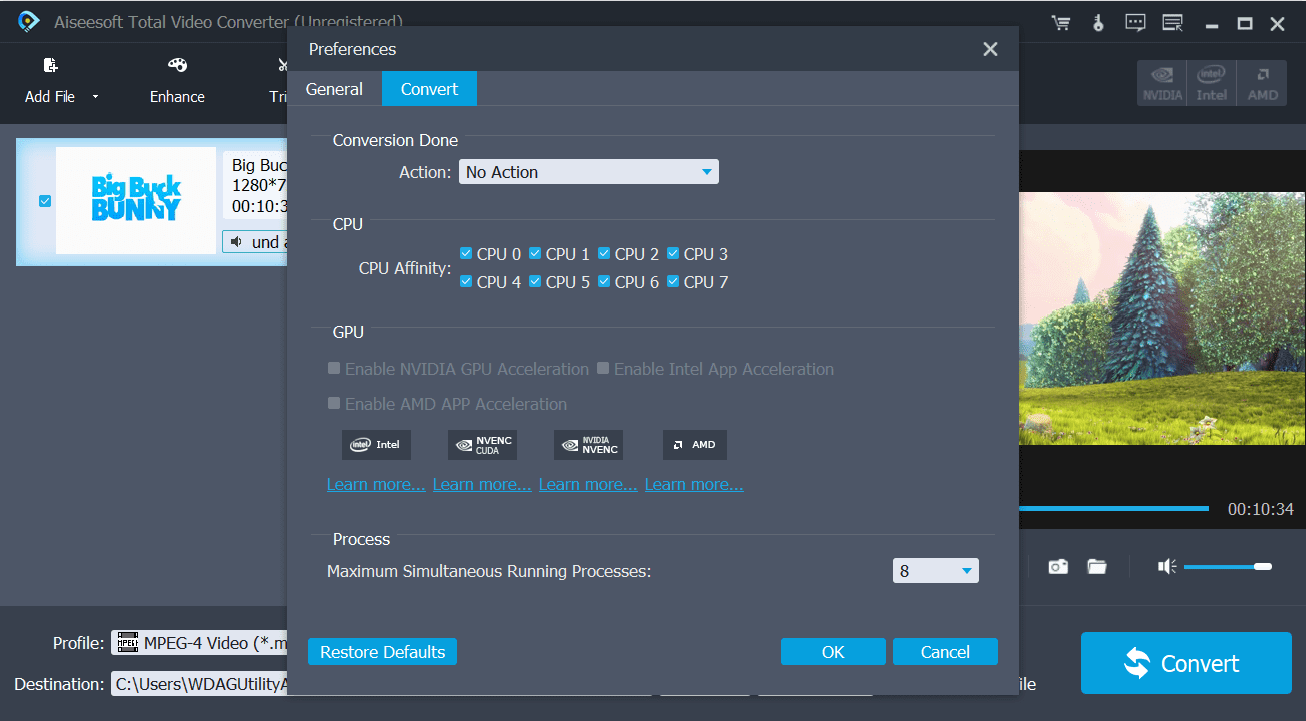Screen dimensions: 1306x721
Task: Click Cancel in Preferences dialog
Action: tap(945, 652)
